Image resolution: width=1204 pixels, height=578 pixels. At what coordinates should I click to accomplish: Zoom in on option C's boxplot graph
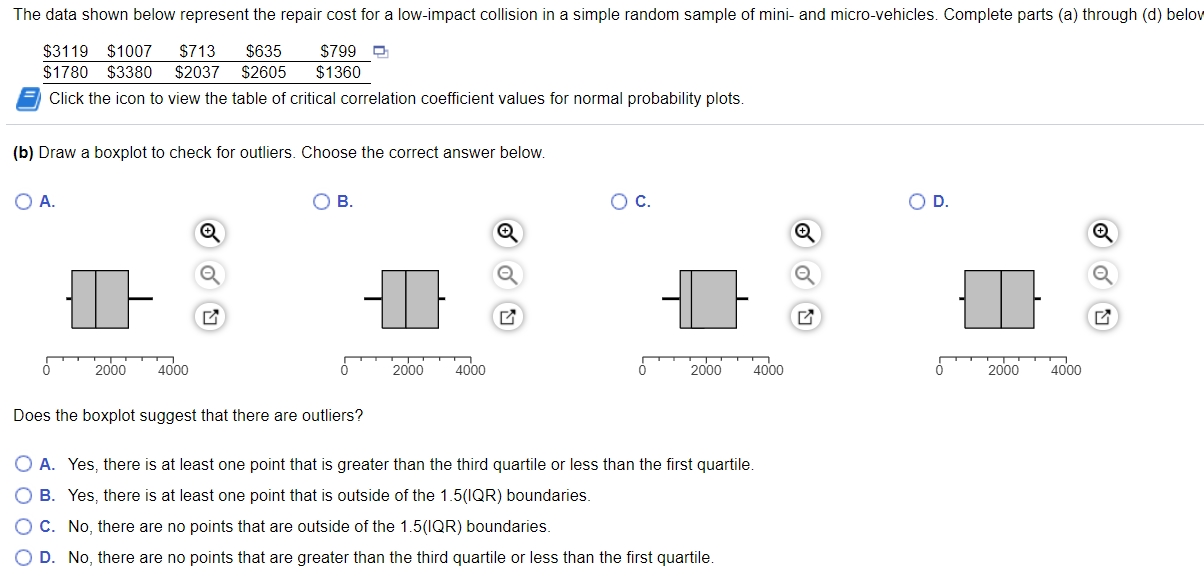pyautogui.click(x=805, y=233)
